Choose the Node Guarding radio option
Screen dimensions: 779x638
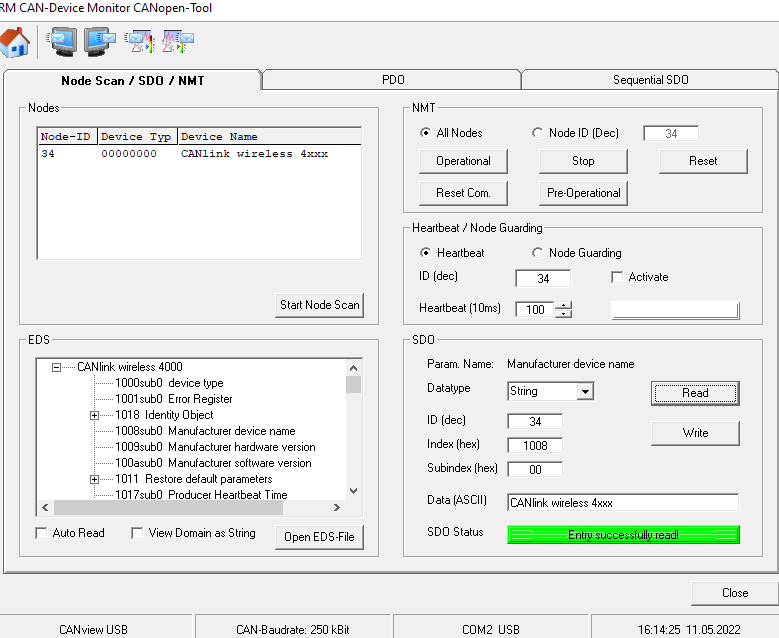(x=538, y=253)
